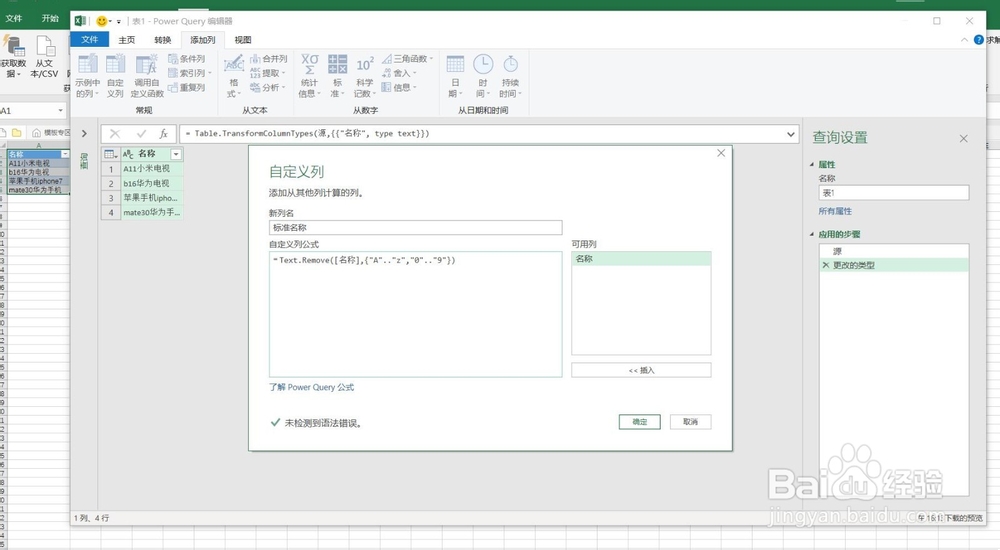Viewport: 1000px width, 550px height.
Task: Click the 合并列 button
Action: point(268,59)
